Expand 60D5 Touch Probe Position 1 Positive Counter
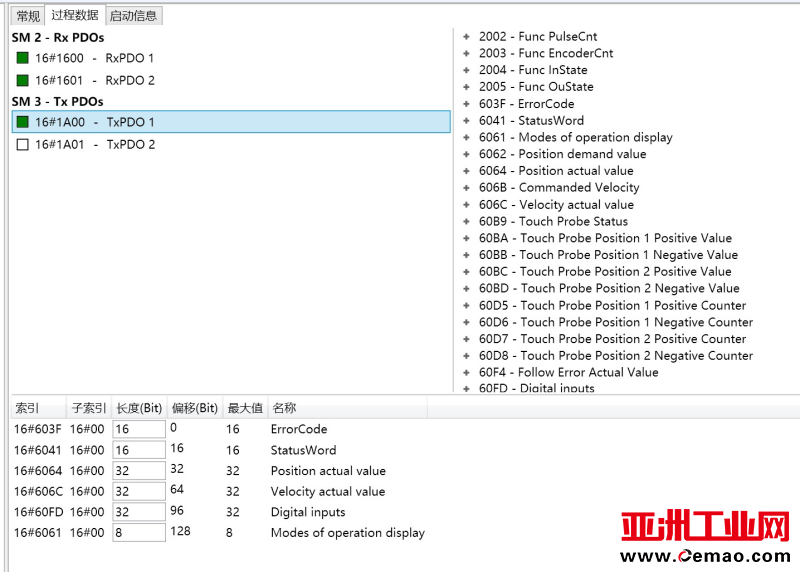The width and height of the screenshot is (800, 572). click(x=466, y=306)
